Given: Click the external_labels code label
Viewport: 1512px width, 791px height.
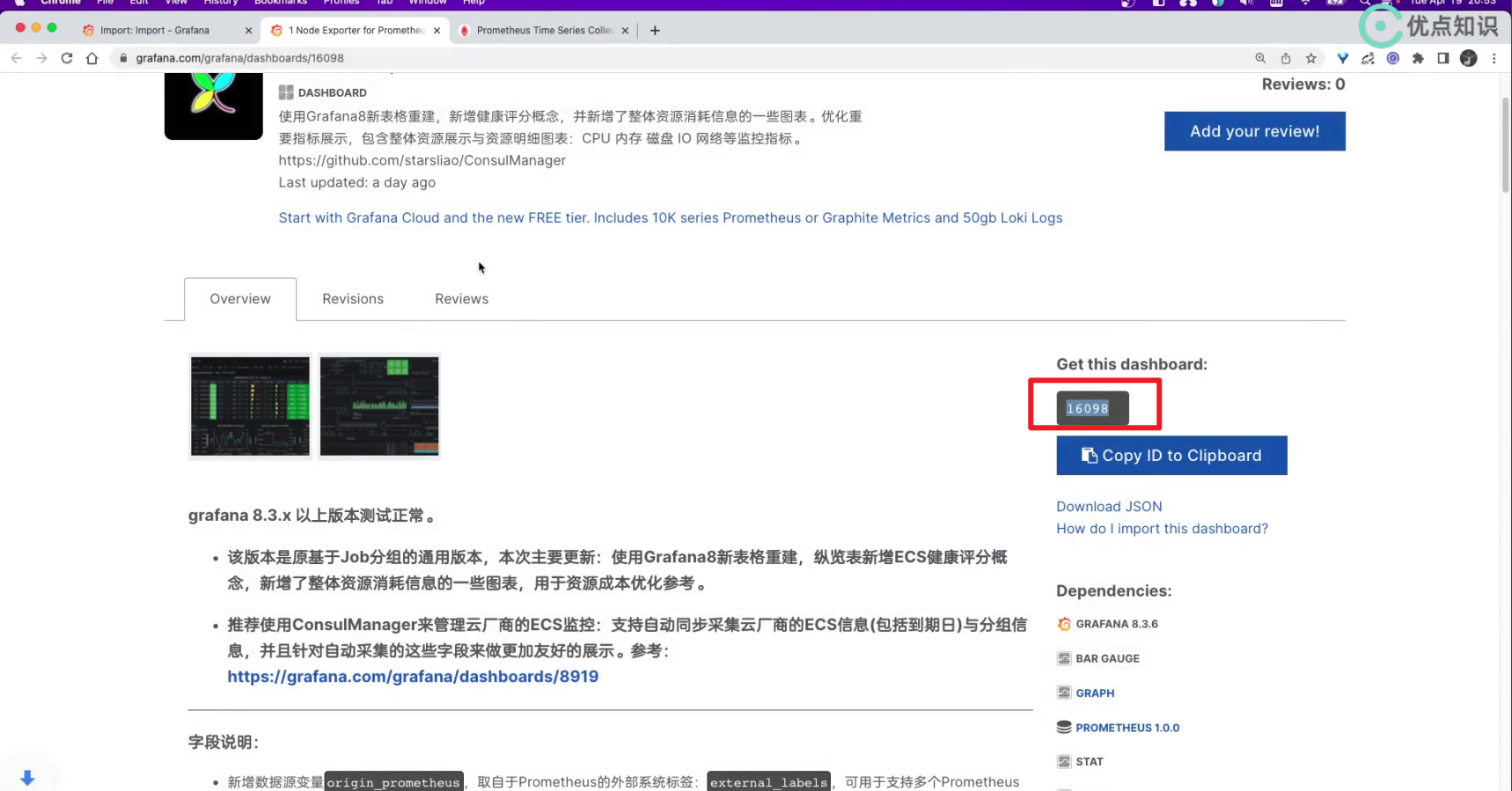Looking at the screenshot, I should click(x=768, y=782).
